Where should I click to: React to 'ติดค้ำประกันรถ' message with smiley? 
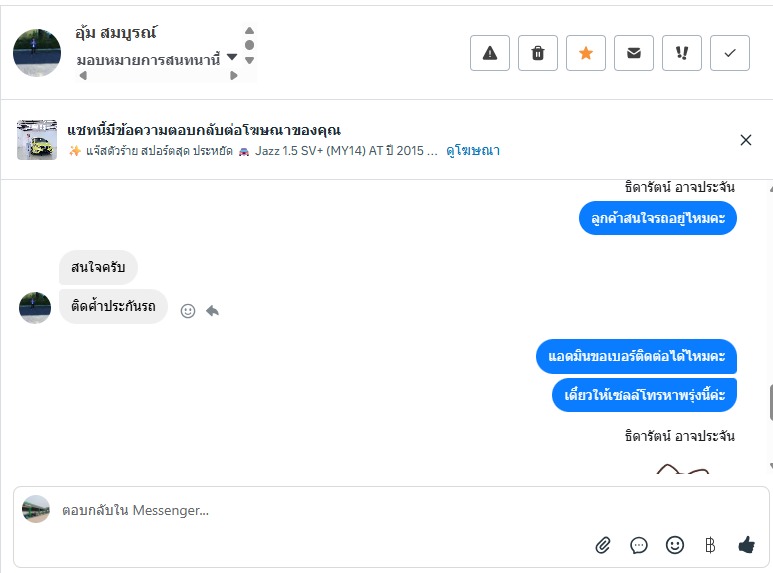click(x=188, y=311)
